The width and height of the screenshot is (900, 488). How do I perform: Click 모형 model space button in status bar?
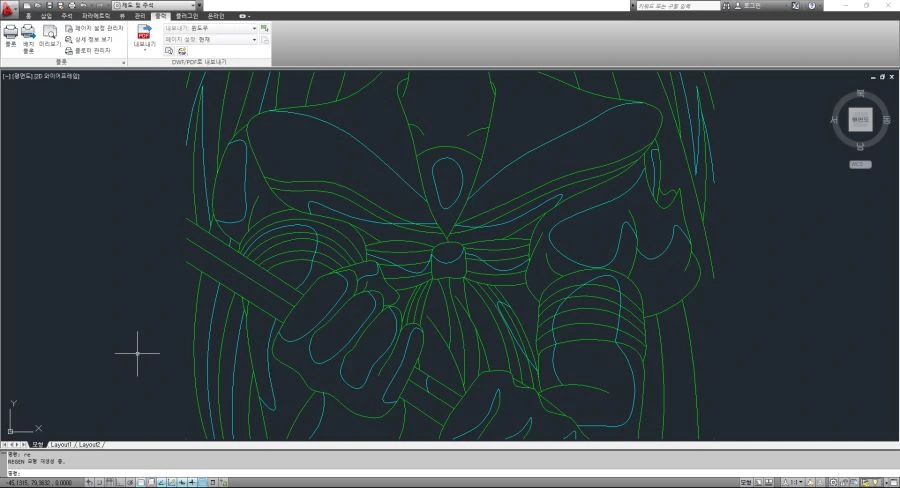coord(746,483)
